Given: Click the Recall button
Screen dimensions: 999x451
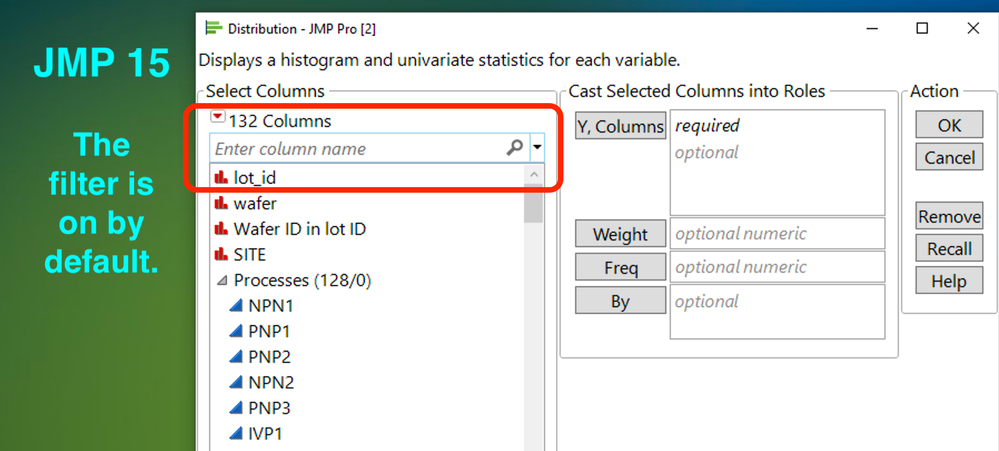Looking at the screenshot, I should [x=948, y=249].
